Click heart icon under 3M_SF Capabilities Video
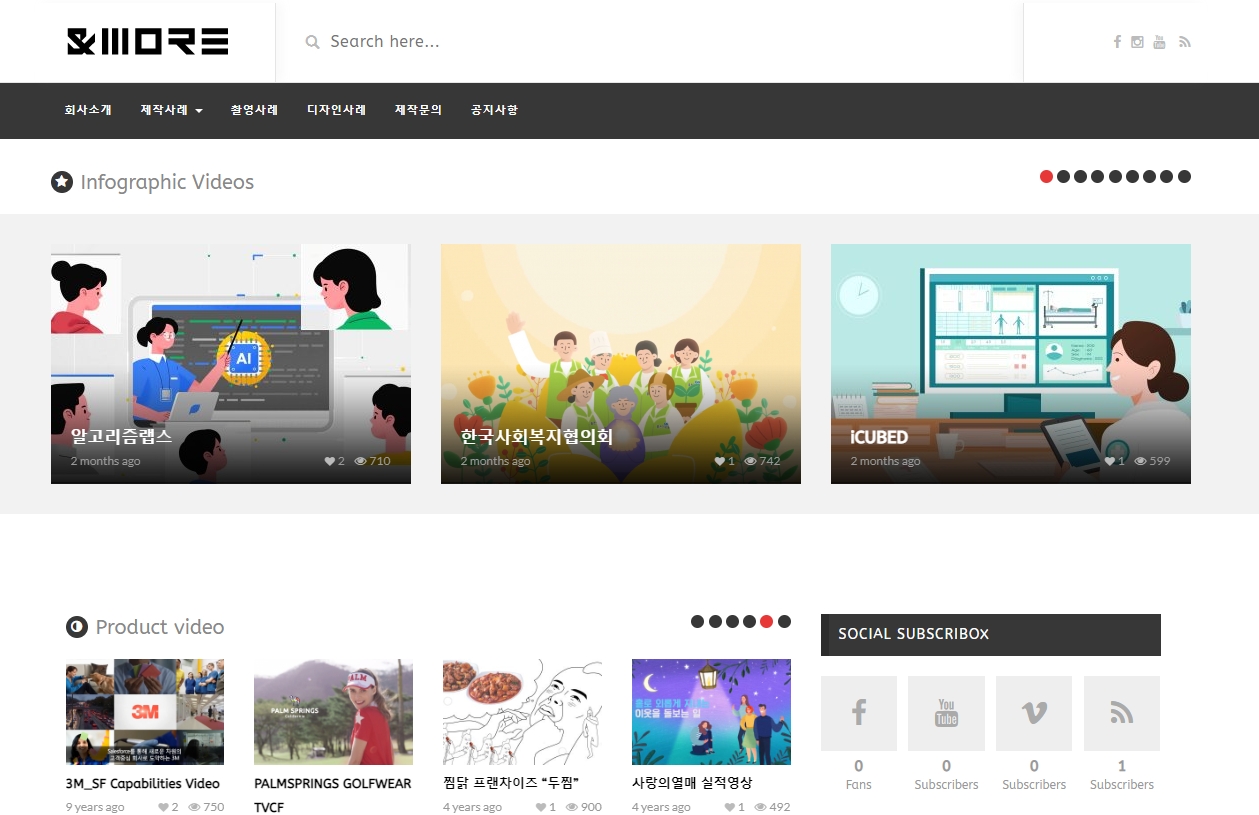 [x=163, y=807]
